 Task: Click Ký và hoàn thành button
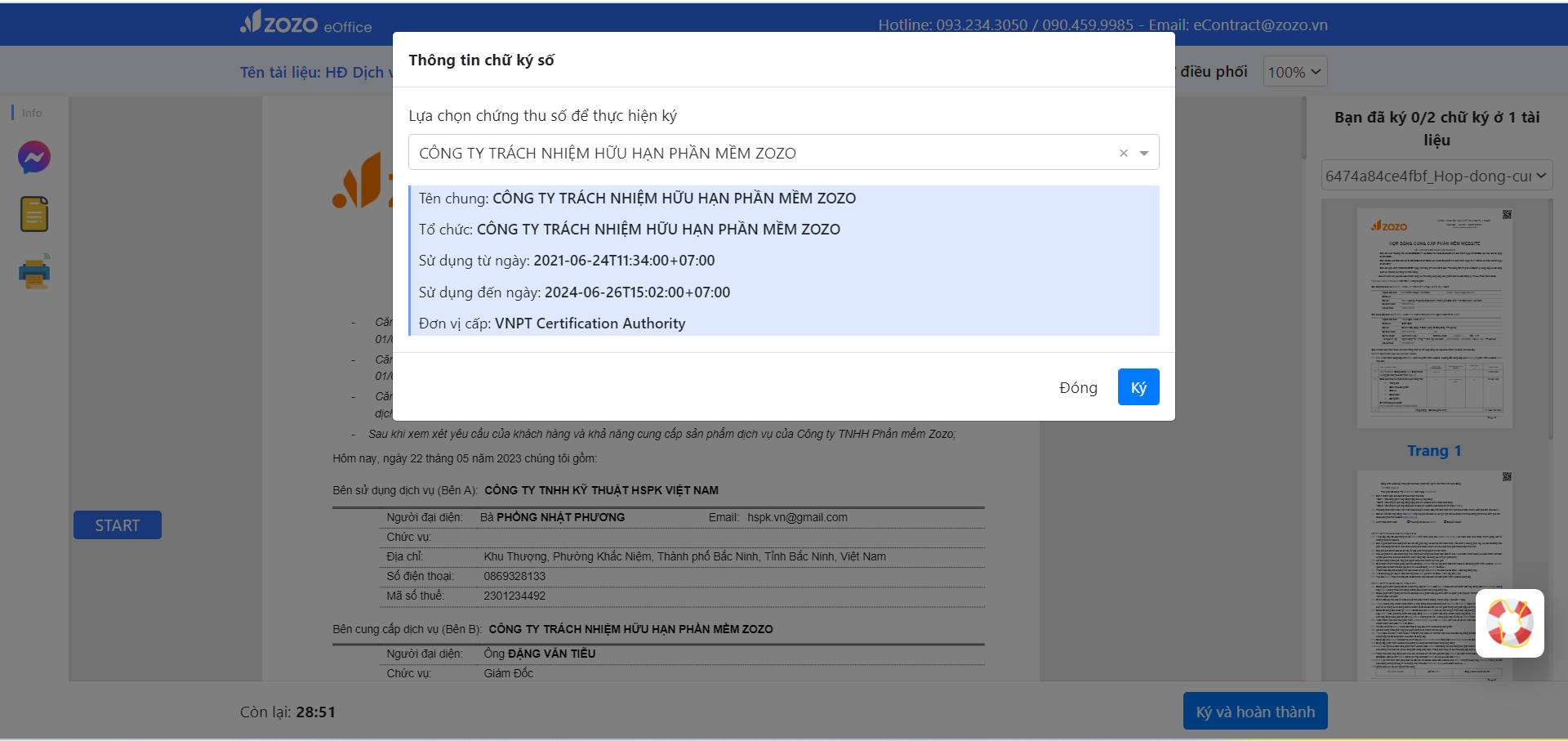(x=1255, y=712)
